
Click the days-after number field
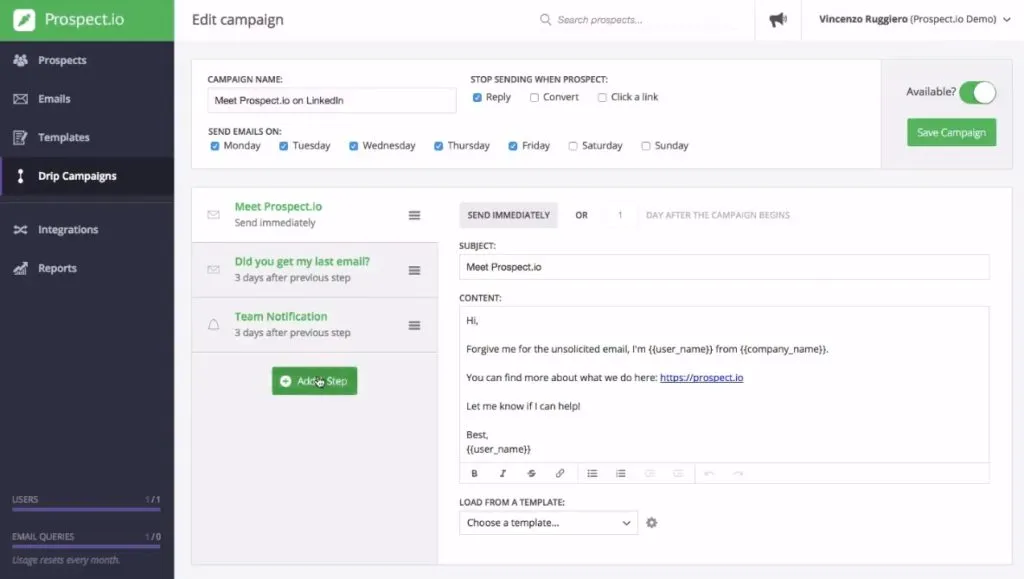pyautogui.click(x=620, y=215)
